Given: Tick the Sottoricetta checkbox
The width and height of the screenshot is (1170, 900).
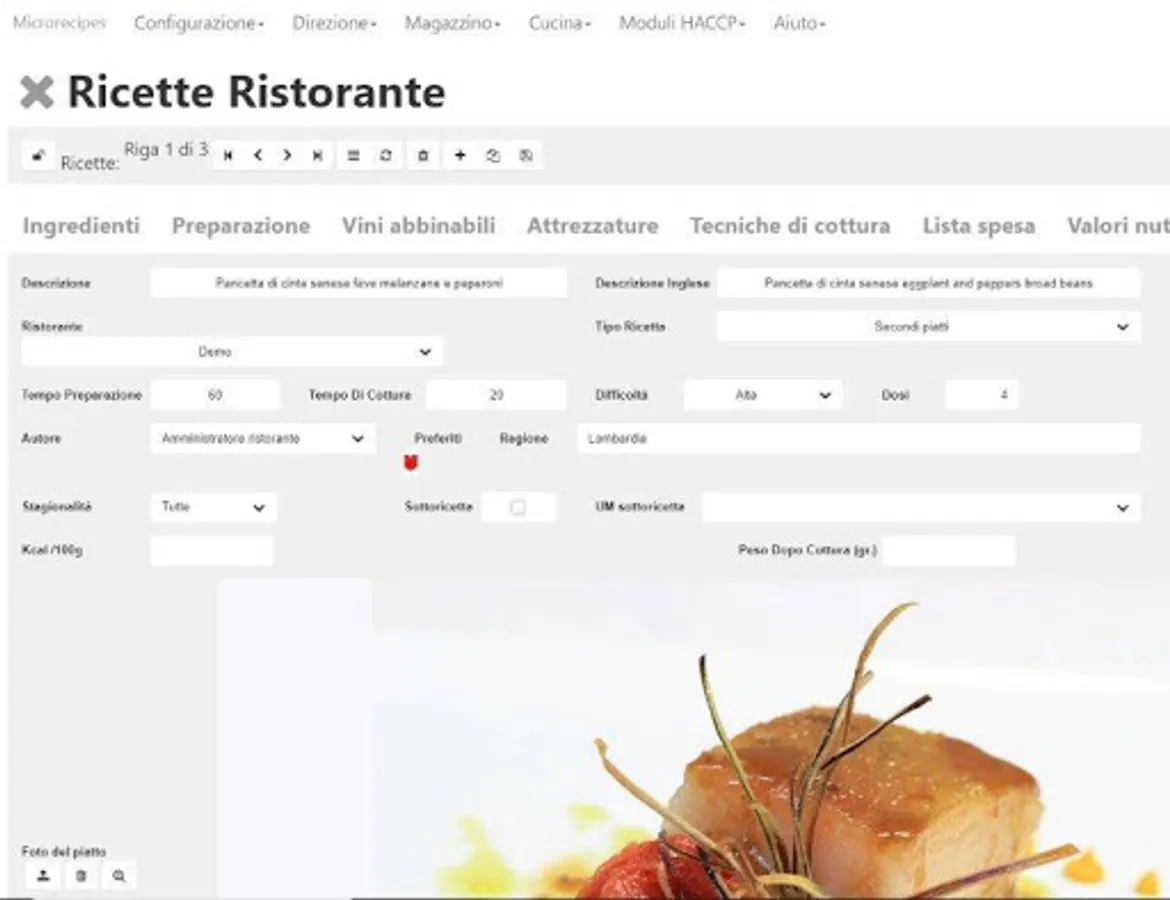Looking at the screenshot, I should (x=518, y=507).
